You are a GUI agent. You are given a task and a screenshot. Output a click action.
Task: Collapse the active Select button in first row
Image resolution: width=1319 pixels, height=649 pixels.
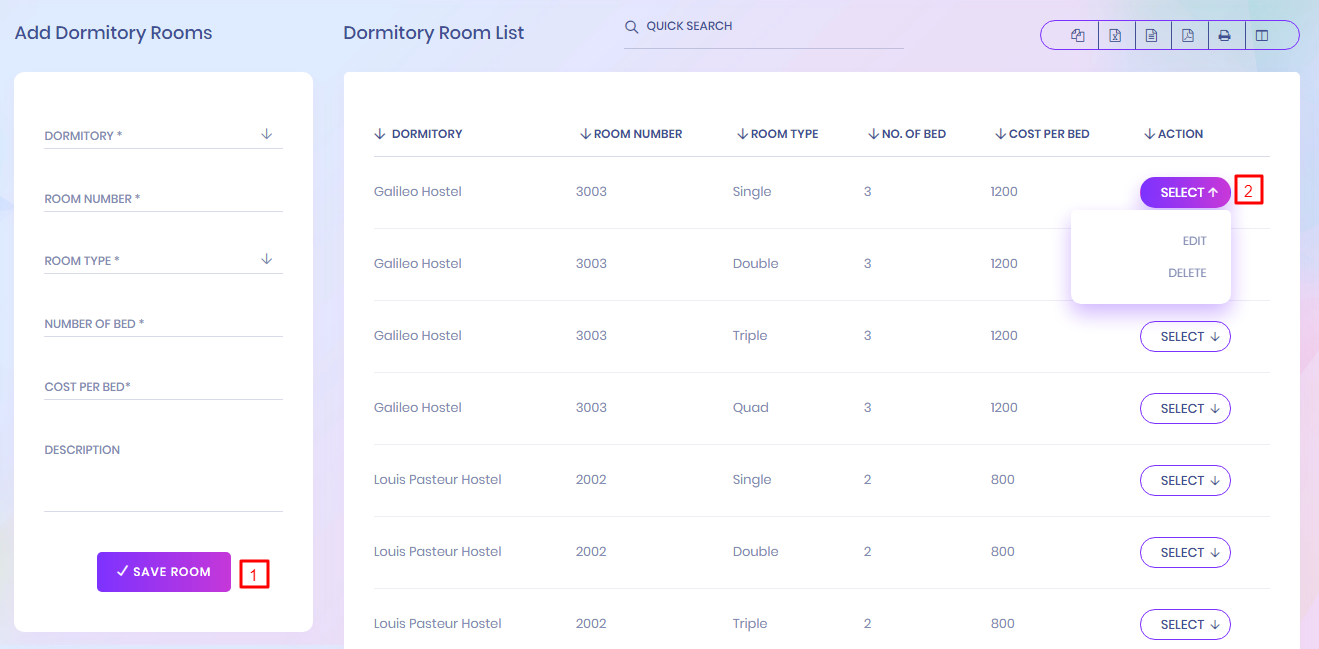(1185, 193)
